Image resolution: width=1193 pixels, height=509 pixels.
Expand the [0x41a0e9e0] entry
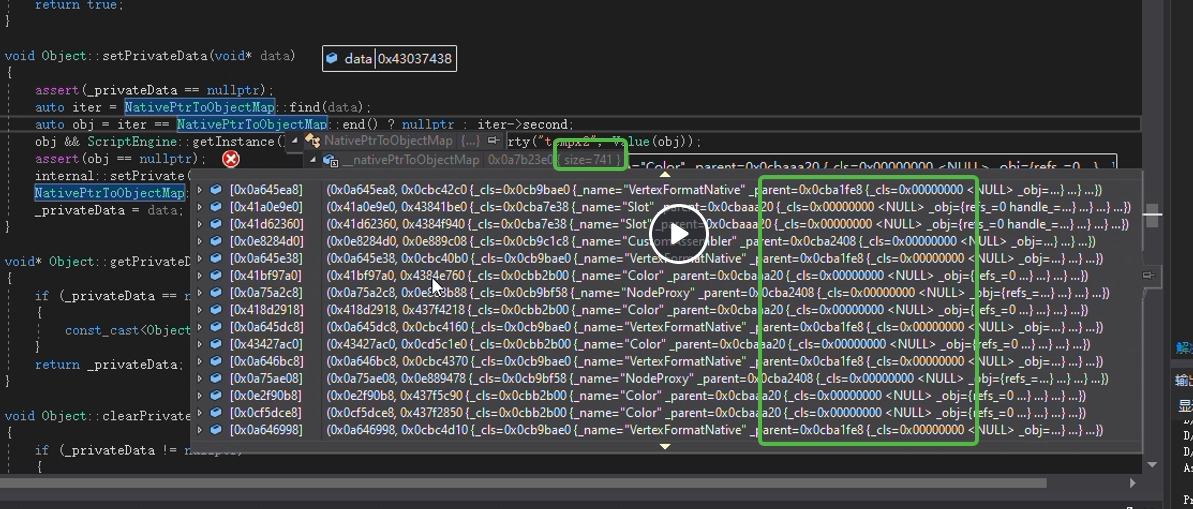click(x=200, y=207)
